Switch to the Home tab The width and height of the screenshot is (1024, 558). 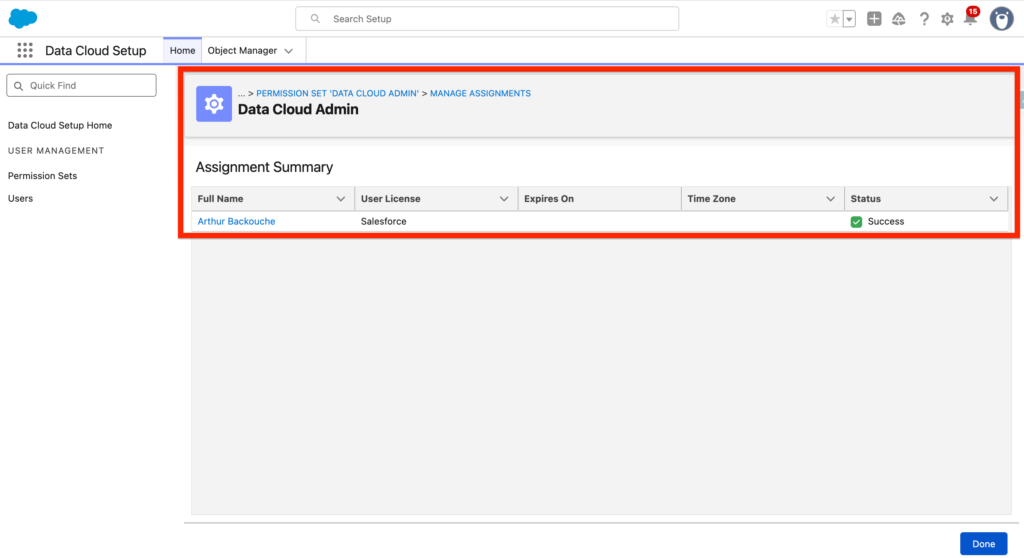[x=182, y=50]
